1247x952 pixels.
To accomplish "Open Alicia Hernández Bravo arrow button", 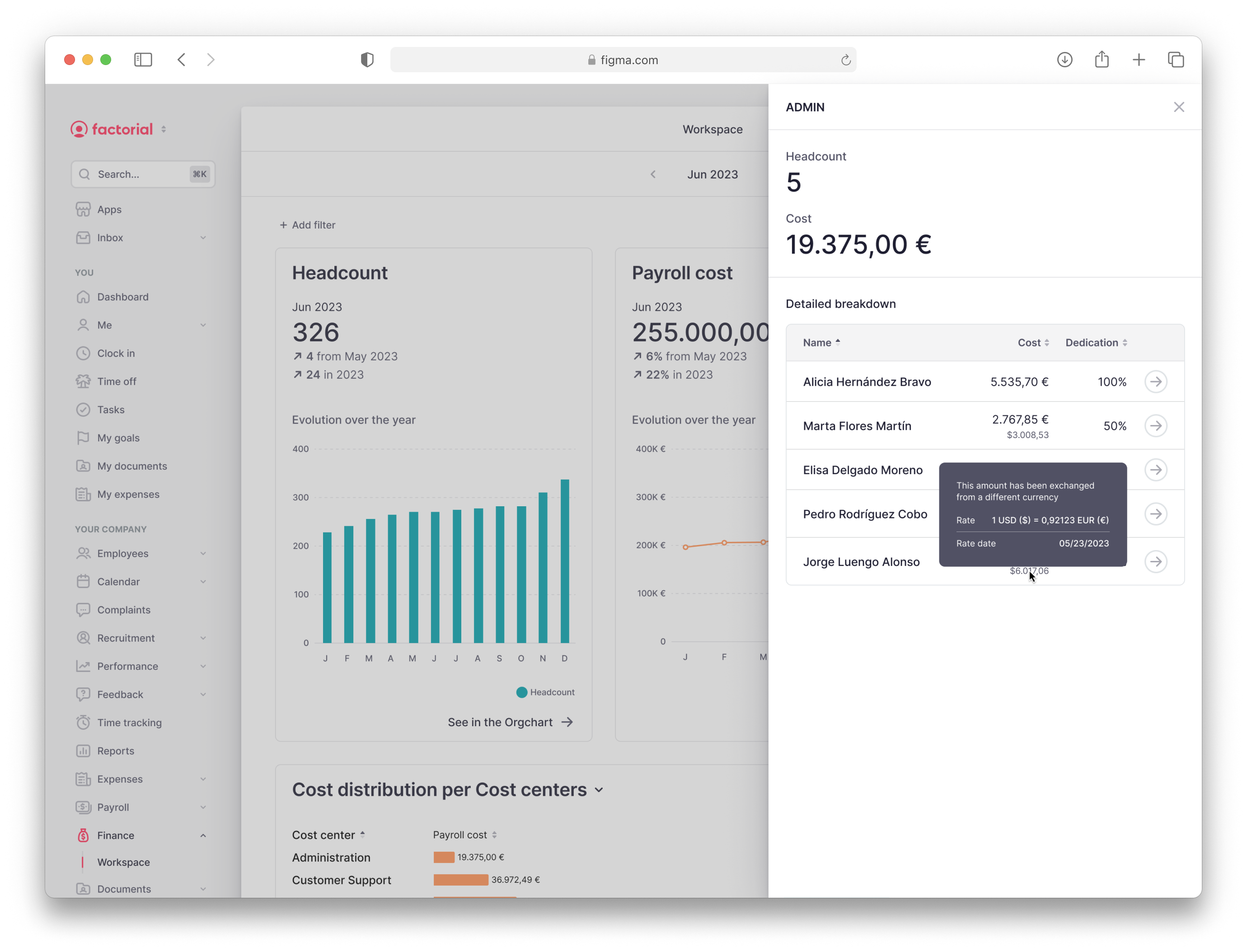I will click(x=1155, y=381).
